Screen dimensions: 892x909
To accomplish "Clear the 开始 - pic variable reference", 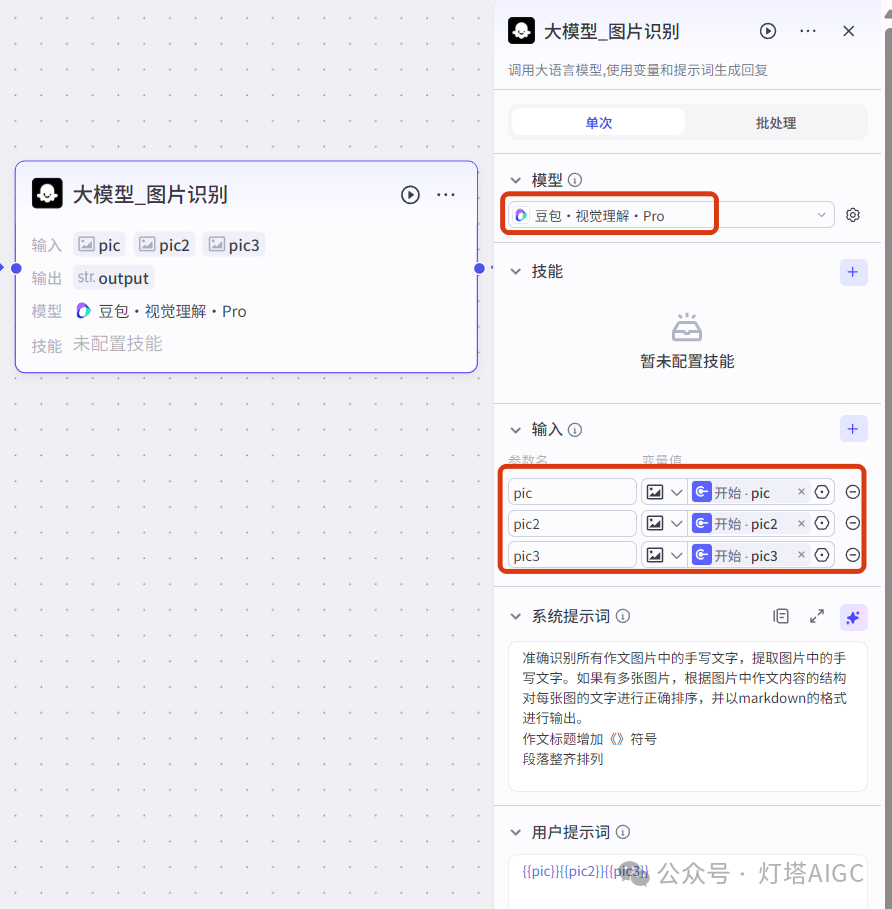I will pos(801,492).
